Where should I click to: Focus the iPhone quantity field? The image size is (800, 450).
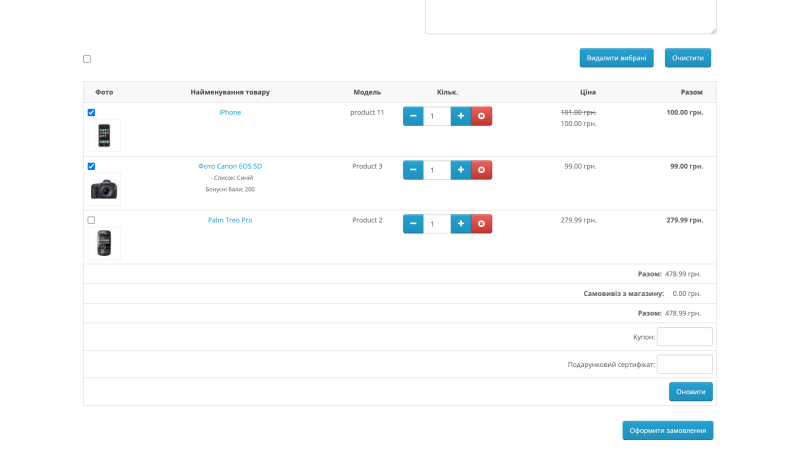coord(437,116)
